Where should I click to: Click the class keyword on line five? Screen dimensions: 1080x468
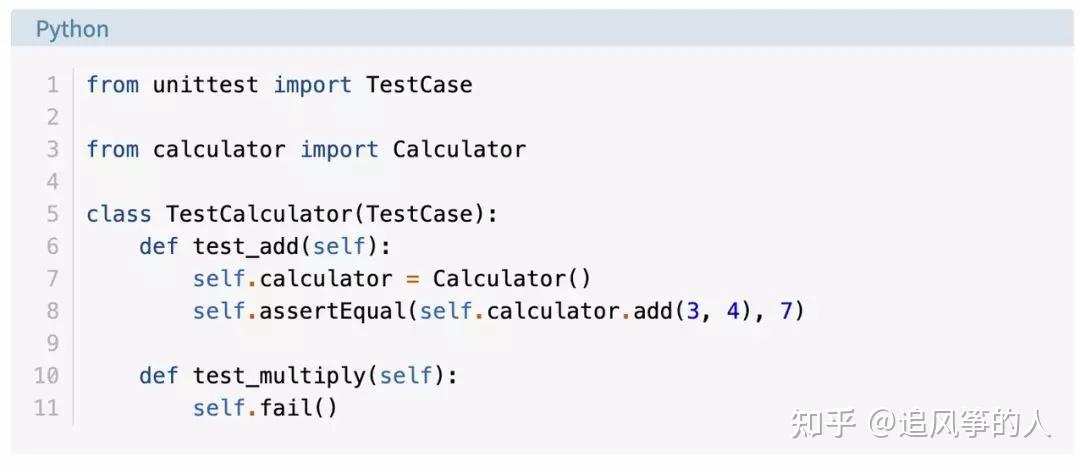coord(119,214)
